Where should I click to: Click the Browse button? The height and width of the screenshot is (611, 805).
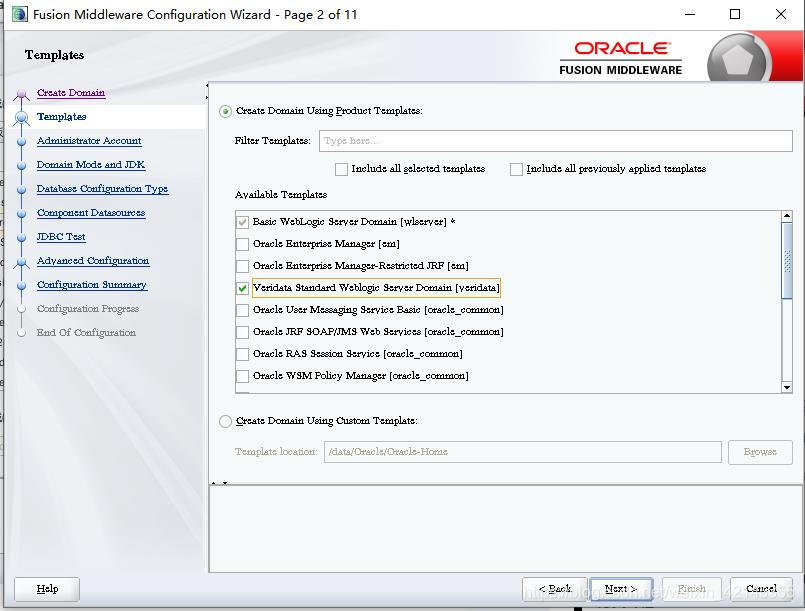click(x=760, y=452)
